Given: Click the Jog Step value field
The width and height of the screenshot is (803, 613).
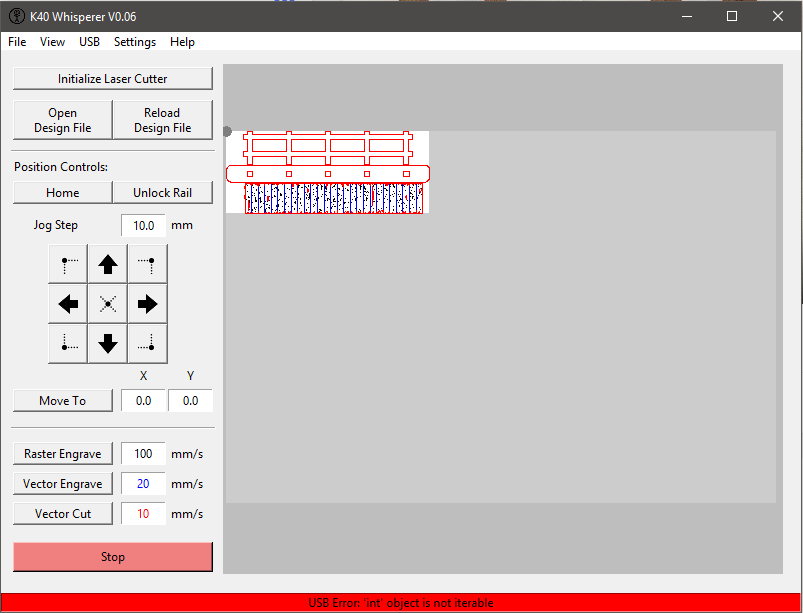Looking at the screenshot, I should [x=143, y=226].
